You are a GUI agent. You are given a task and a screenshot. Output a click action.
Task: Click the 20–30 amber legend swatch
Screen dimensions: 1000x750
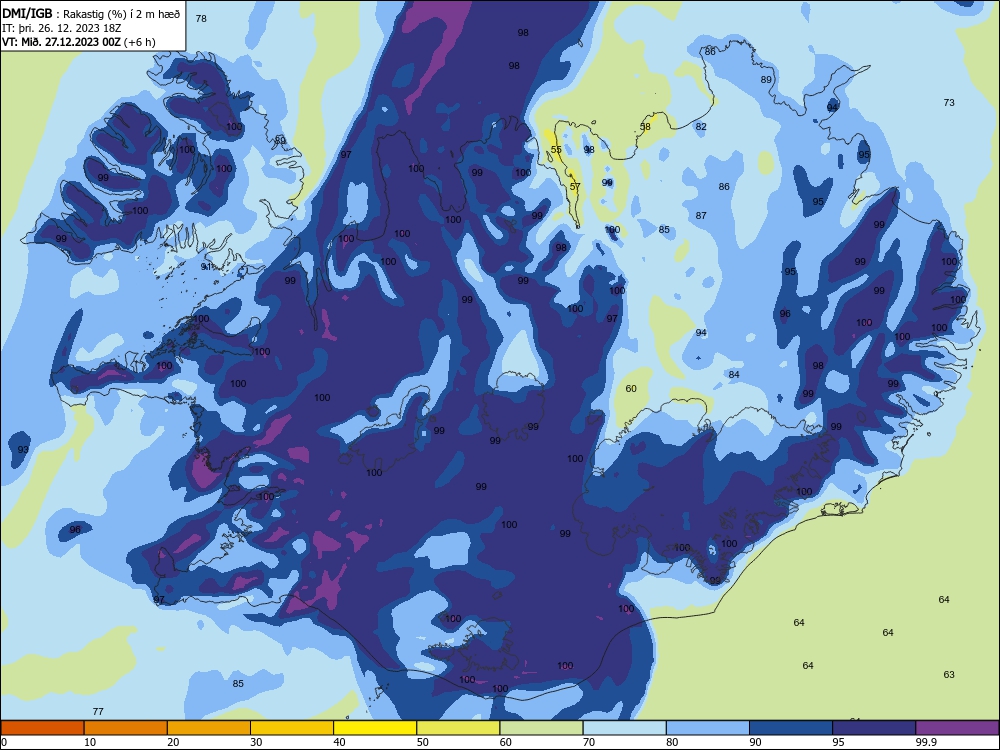tap(209, 728)
